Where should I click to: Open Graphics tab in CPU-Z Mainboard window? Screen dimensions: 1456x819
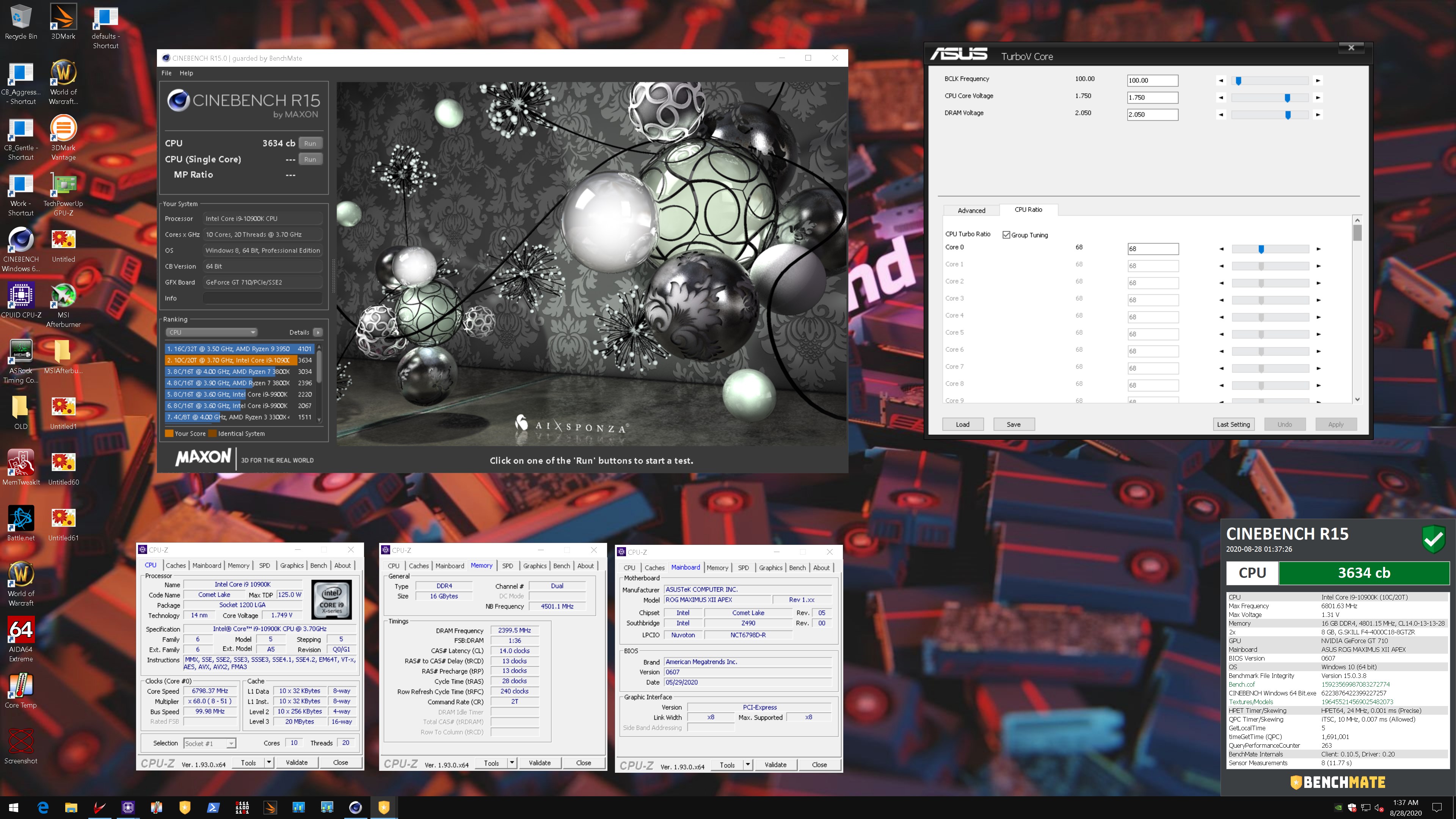click(x=770, y=568)
